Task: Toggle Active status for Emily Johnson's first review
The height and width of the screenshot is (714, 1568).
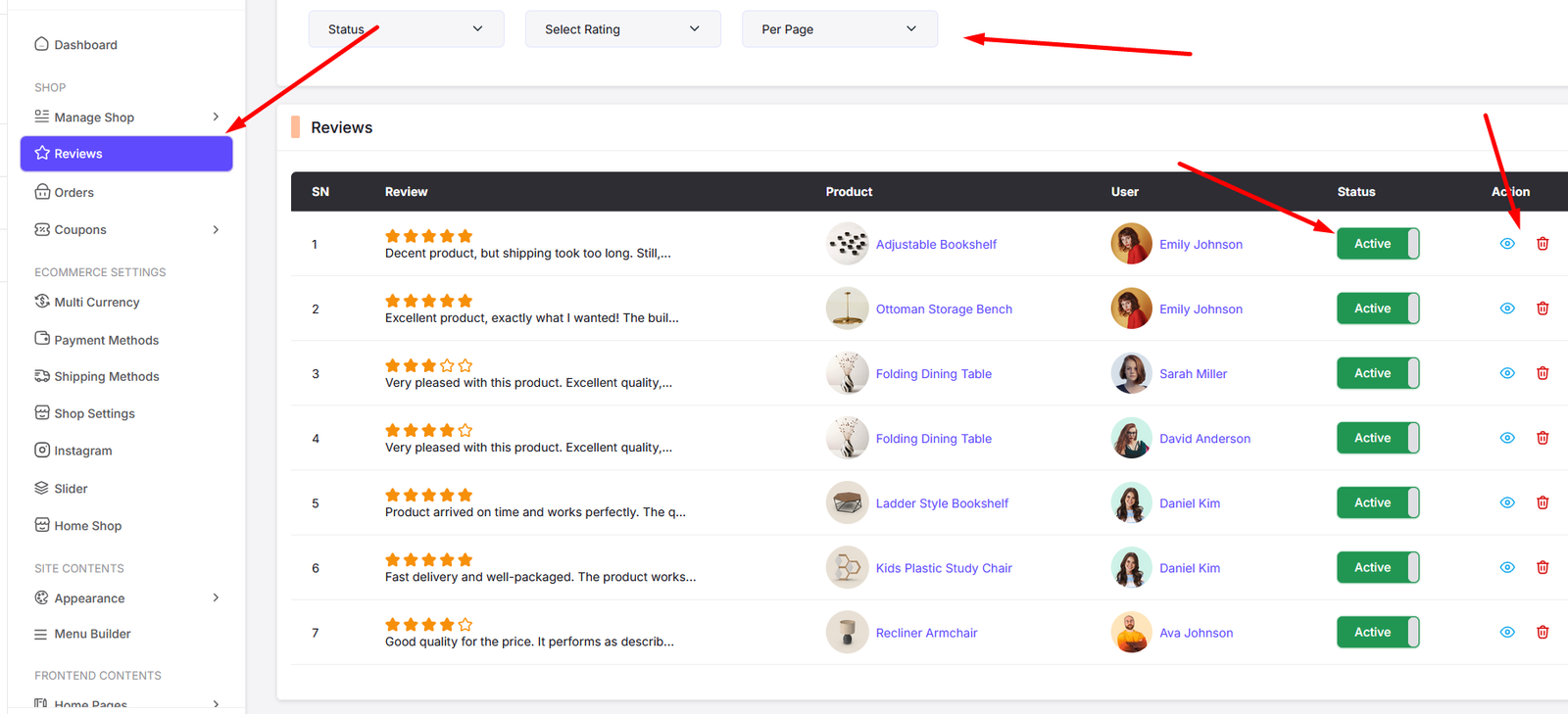Action: (1378, 244)
